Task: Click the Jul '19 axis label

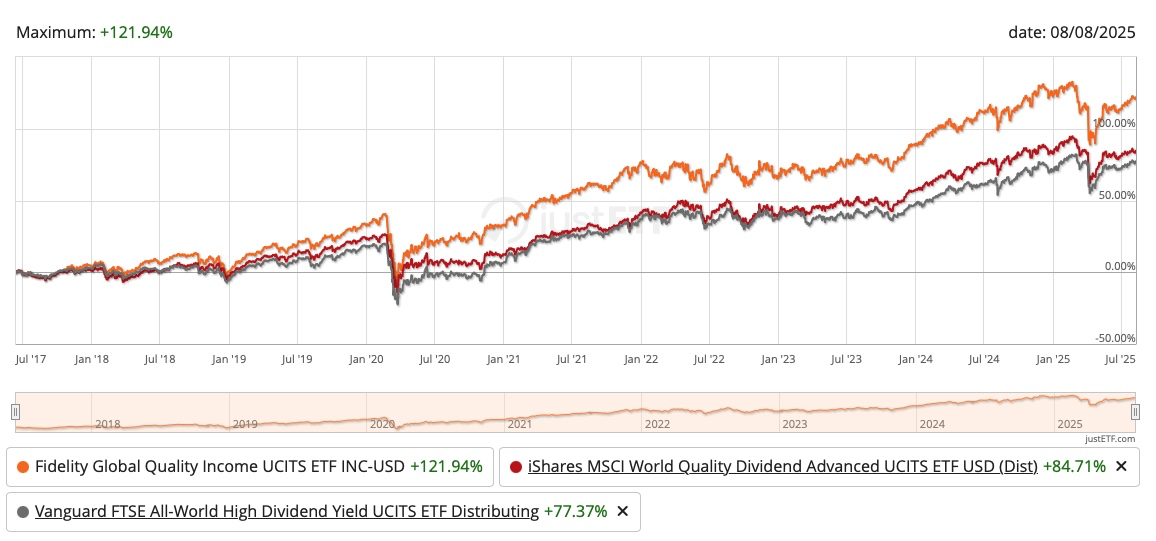Action: pos(297,360)
